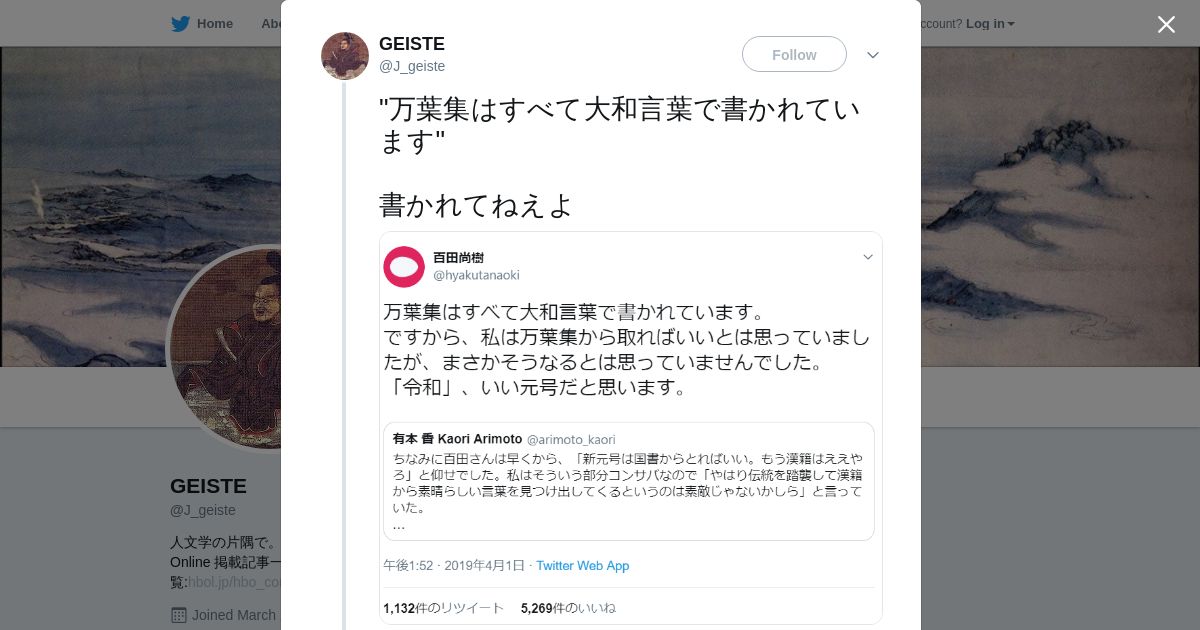Click the Twitter Web App source link
1200x630 pixels.
(582, 566)
